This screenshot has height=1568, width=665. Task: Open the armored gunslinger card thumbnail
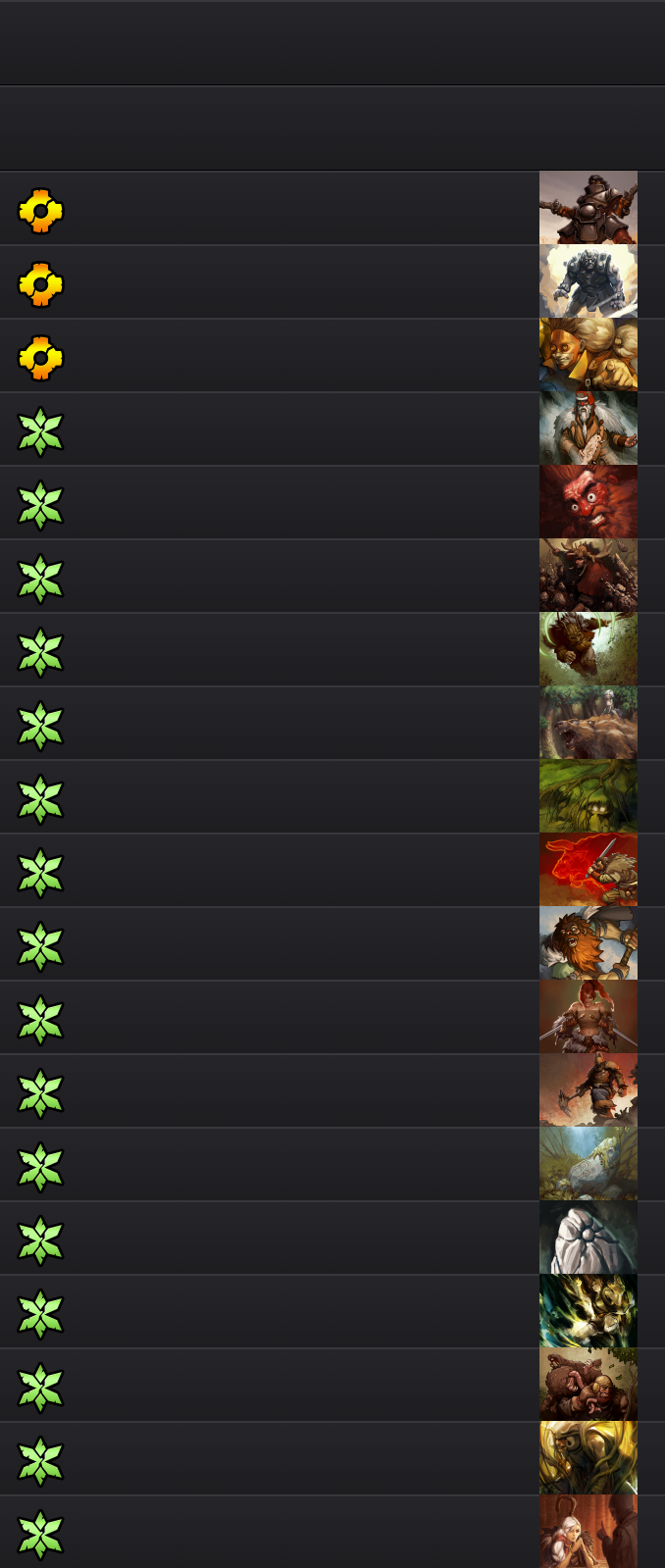pos(588,208)
